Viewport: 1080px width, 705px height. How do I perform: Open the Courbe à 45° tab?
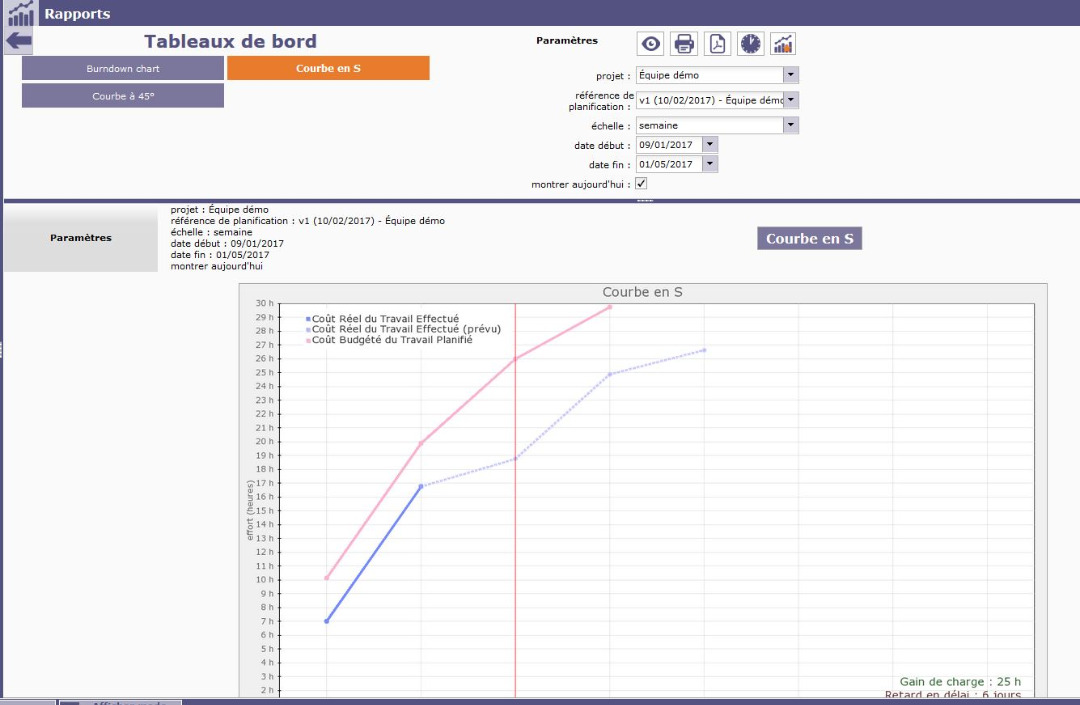[x=123, y=96]
